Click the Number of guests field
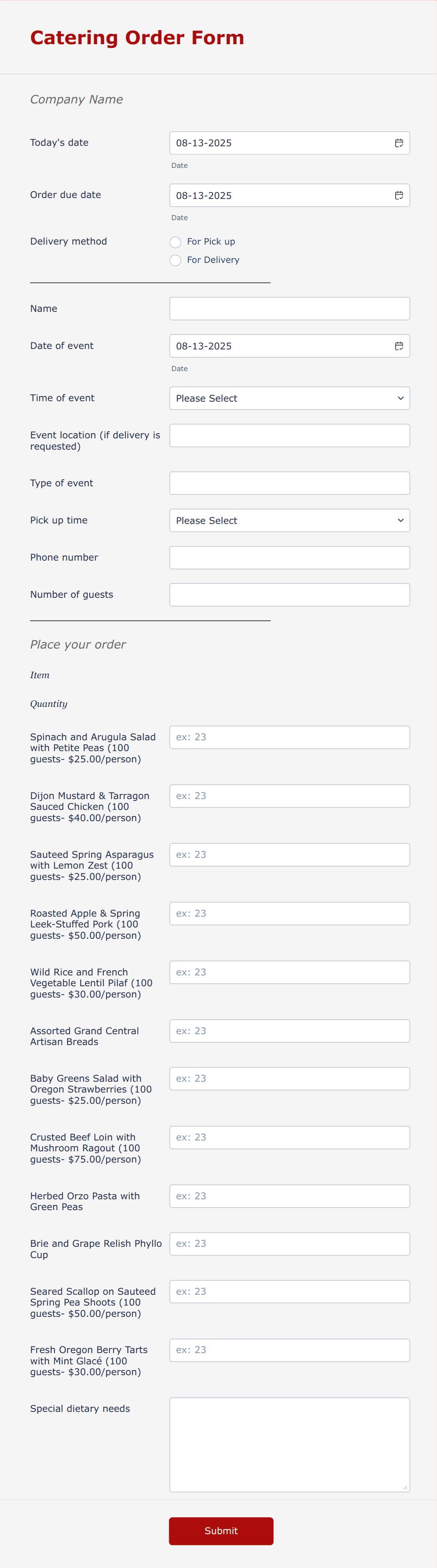The image size is (437, 1568). coord(289,594)
